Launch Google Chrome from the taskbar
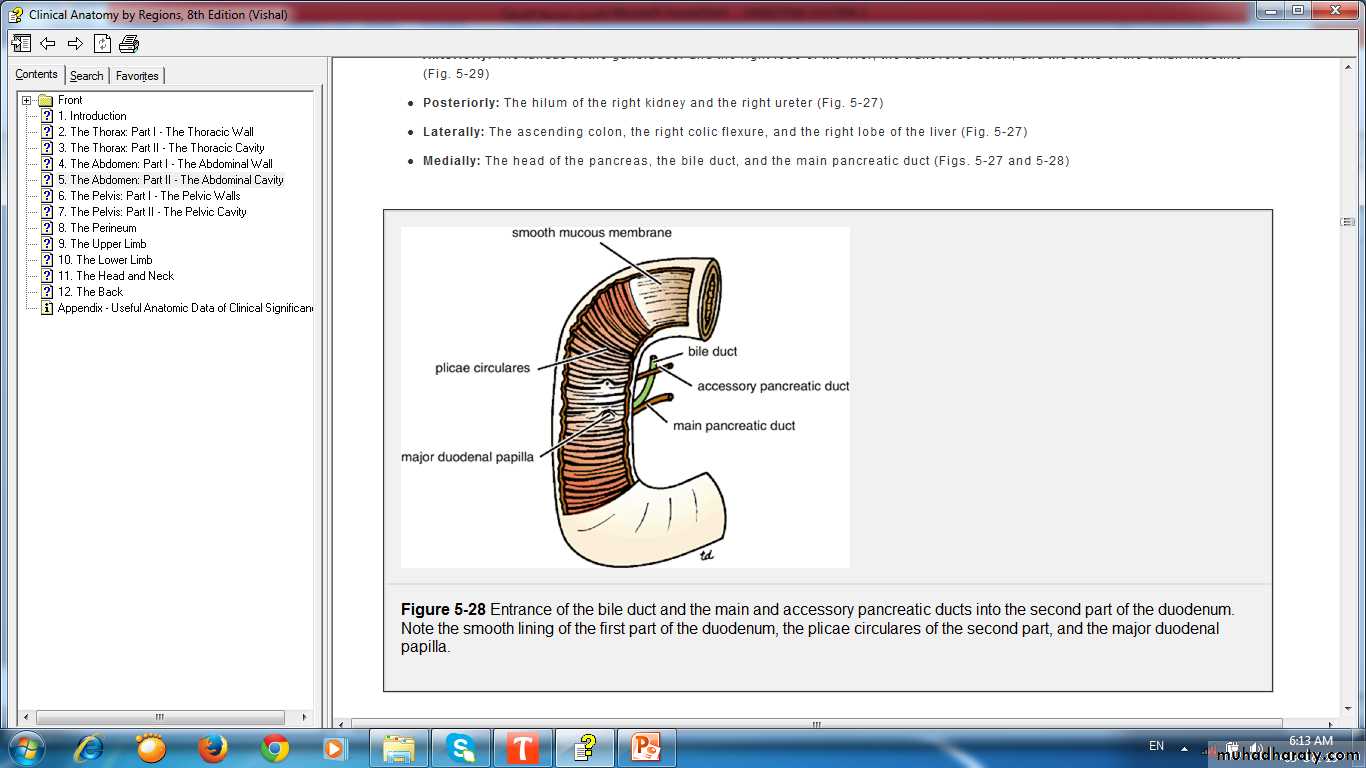Viewport: 1366px width, 768px height. 274,748
